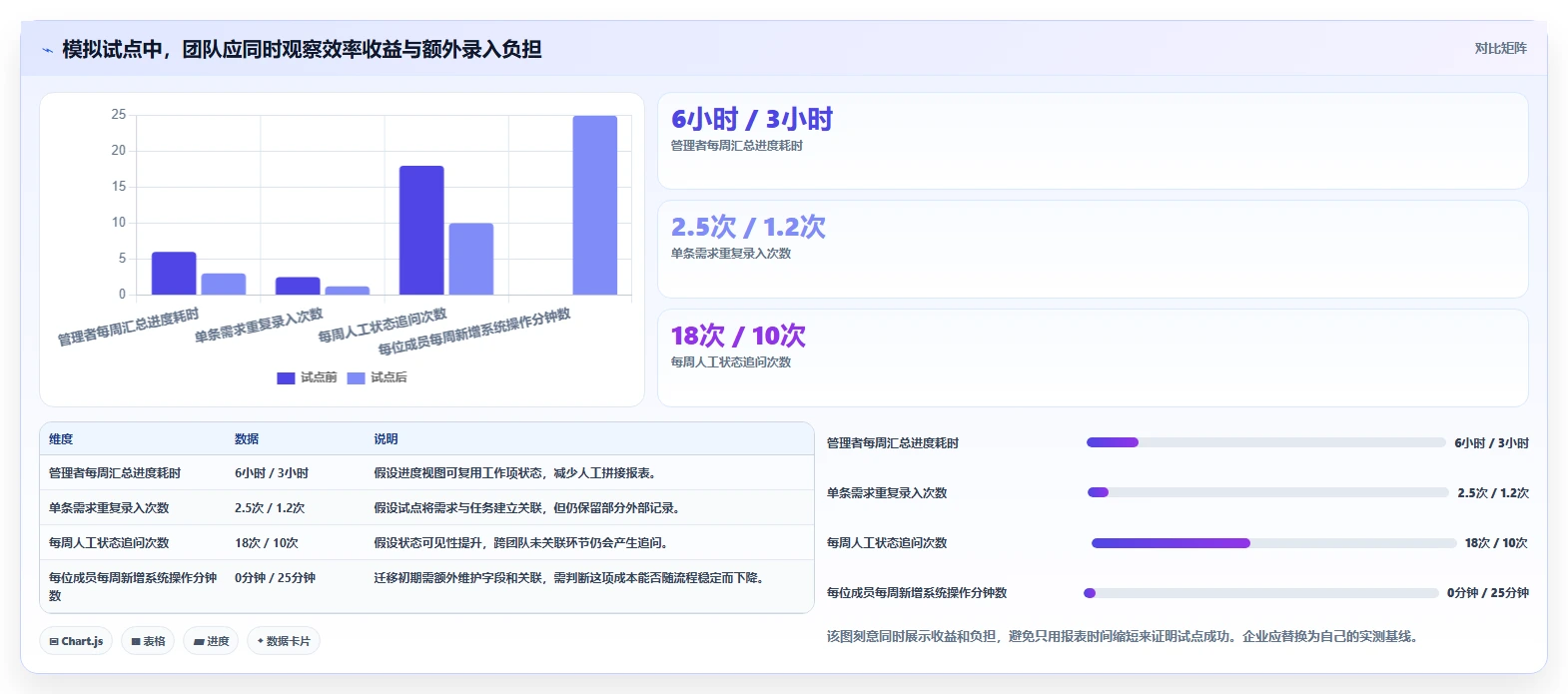Click the y-axis value 25 on the chart
This screenshot has width=1568, height=694.
click(119, 115)
